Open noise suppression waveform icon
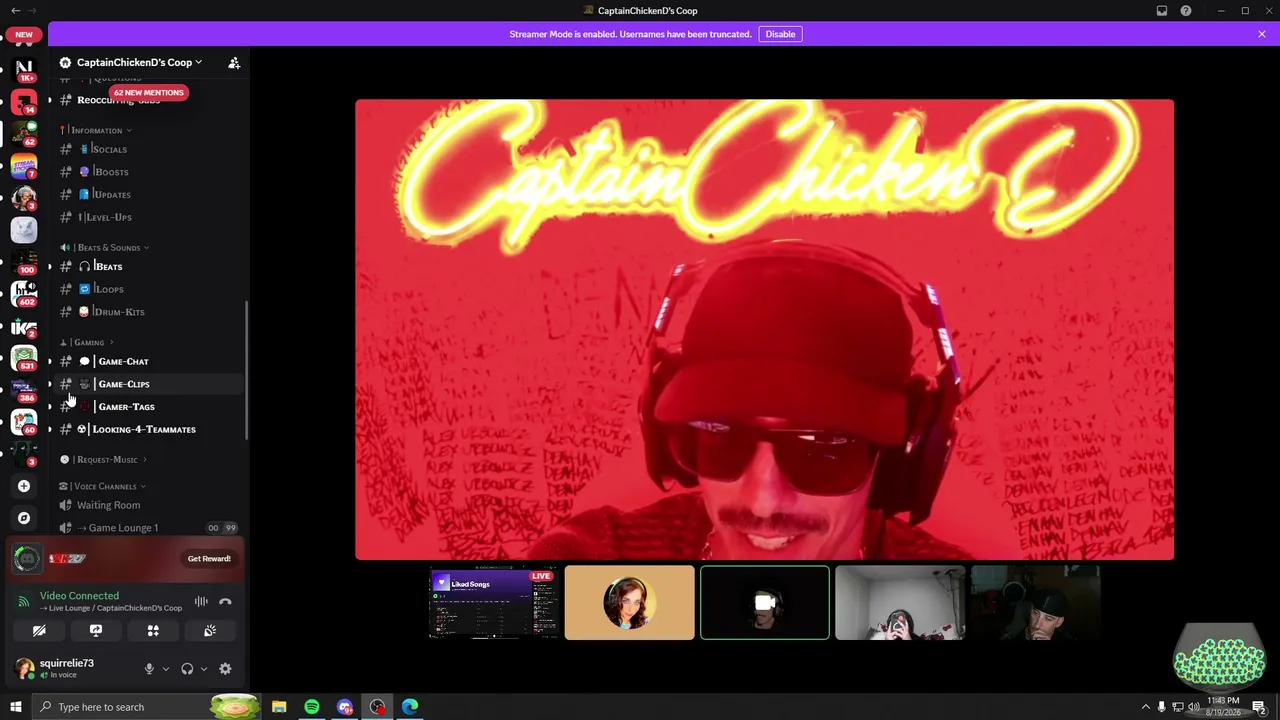 [201, 601]
